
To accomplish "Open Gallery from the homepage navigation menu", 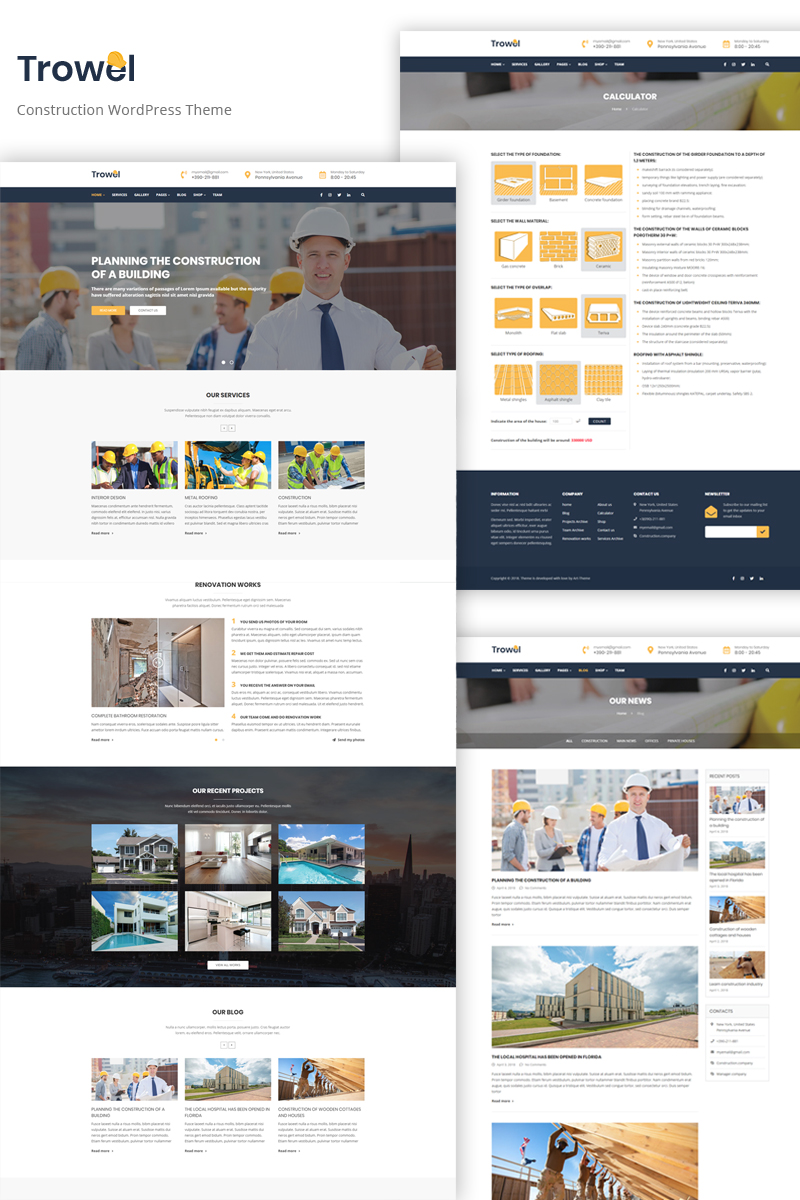I will point(141,195).
